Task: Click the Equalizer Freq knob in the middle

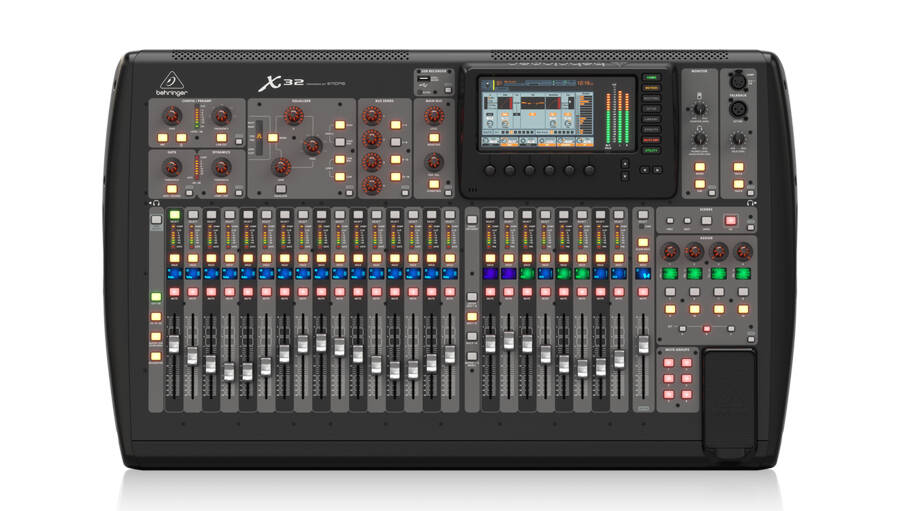Action: (x=313, y=145)
